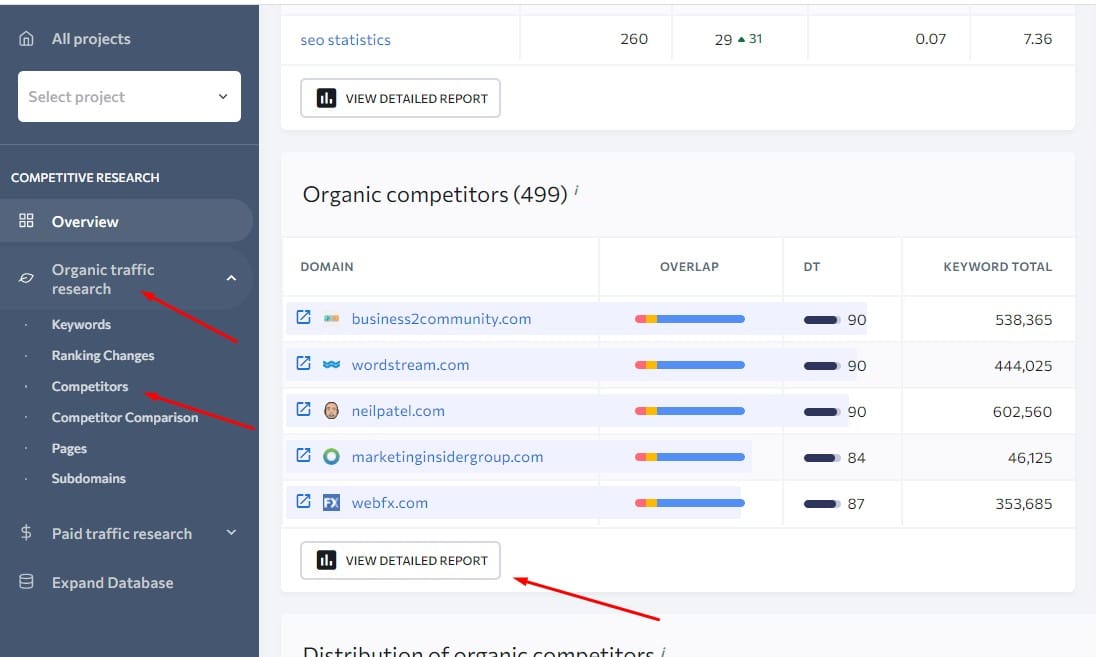Screen dimensions: 1096x657
Task: Open the seo statistics keyword link
Action: (345, 40)
